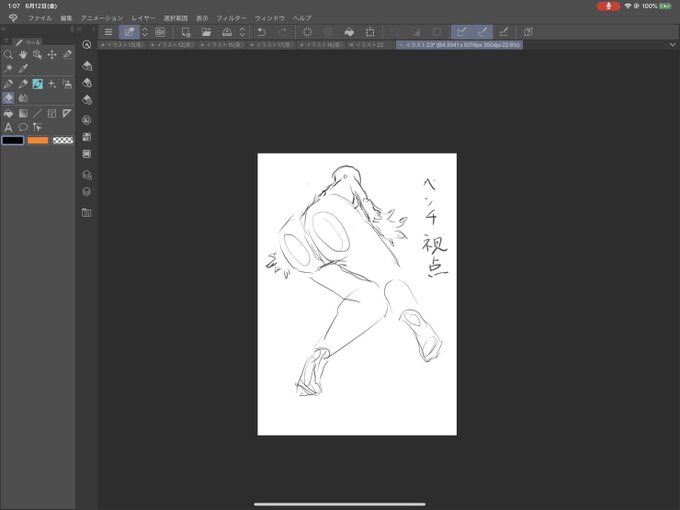680x510 pixels.
Task: Clear selection with dotted circle icon
Action: (307, 32)
